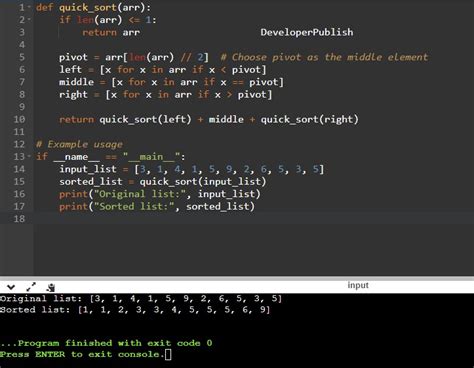474x368 pixels.
Task: Click '...Program finished with exit code 0' message
Action: pos(106,343)
